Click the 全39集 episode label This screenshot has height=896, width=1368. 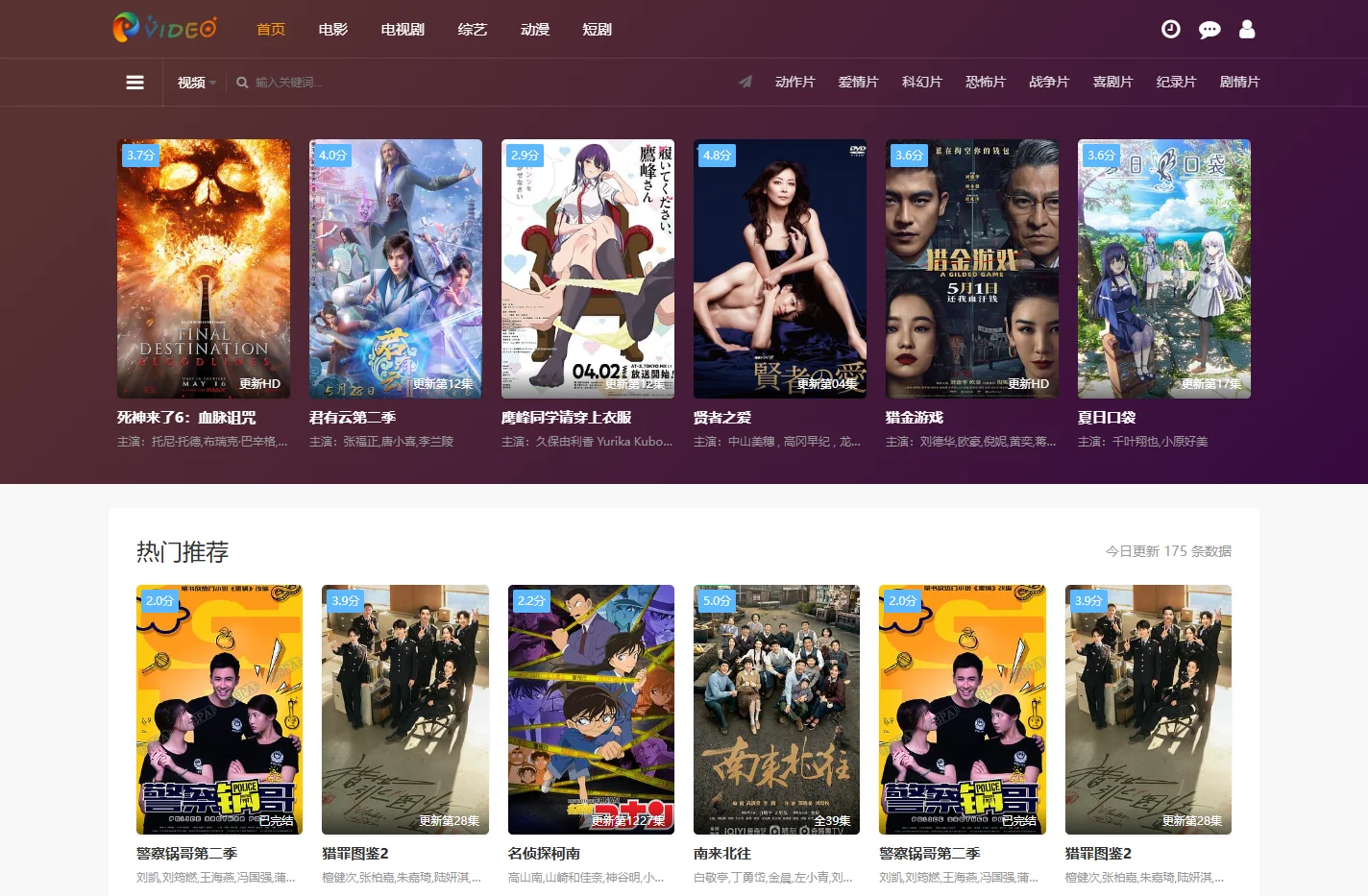point(832,821)
